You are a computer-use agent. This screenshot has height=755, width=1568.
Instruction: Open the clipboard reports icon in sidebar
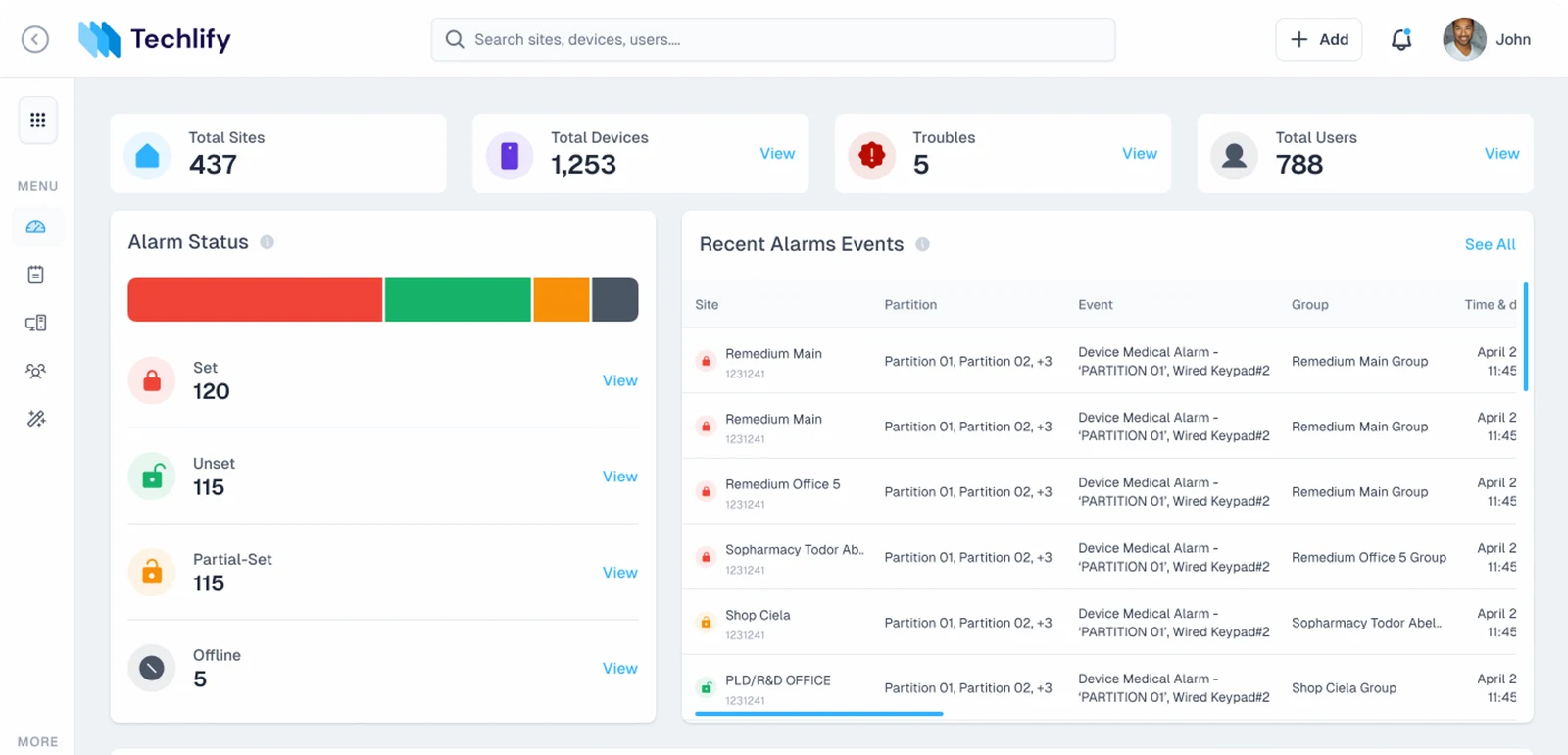point(36,275)
